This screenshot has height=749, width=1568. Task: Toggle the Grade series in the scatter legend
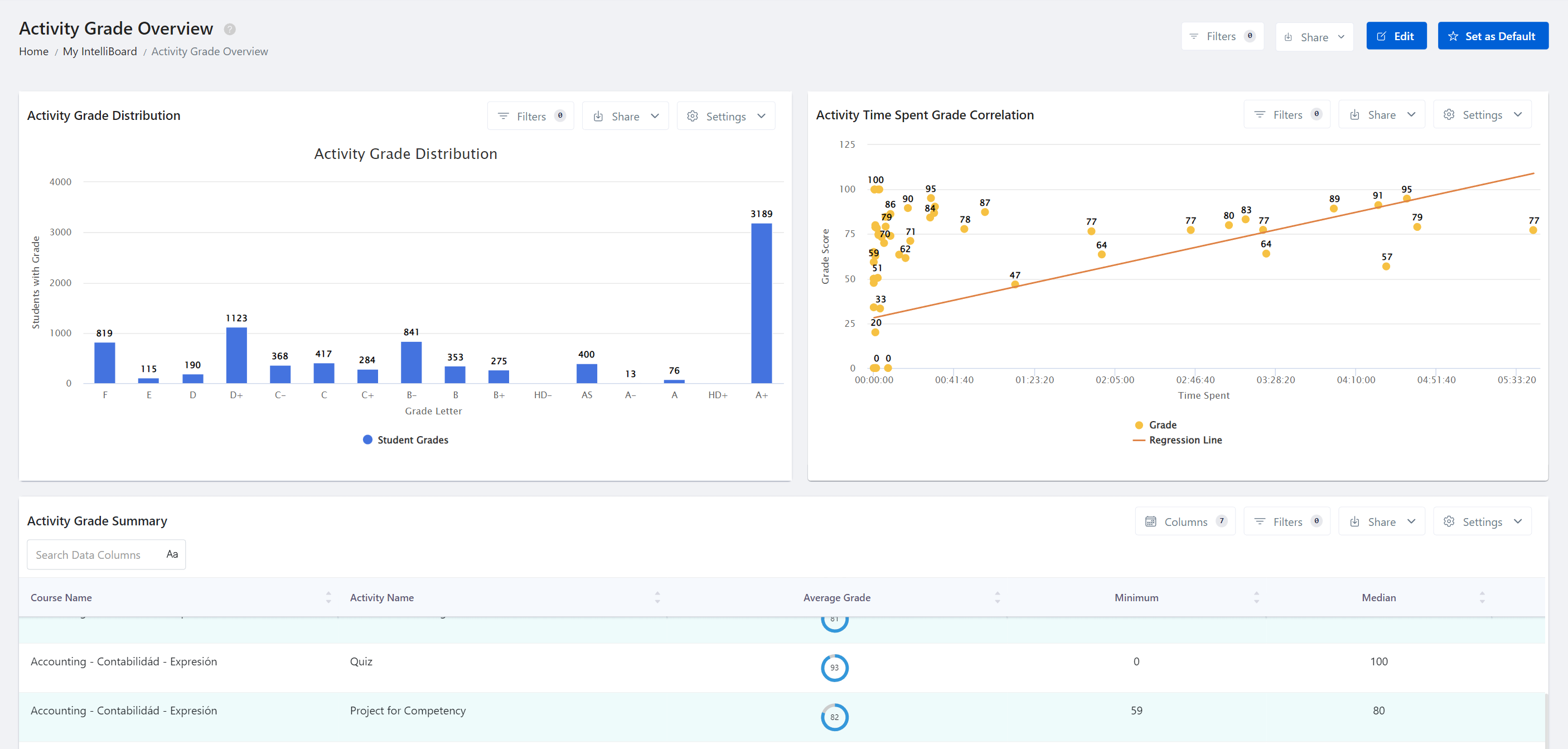[x=1155, y=425]
